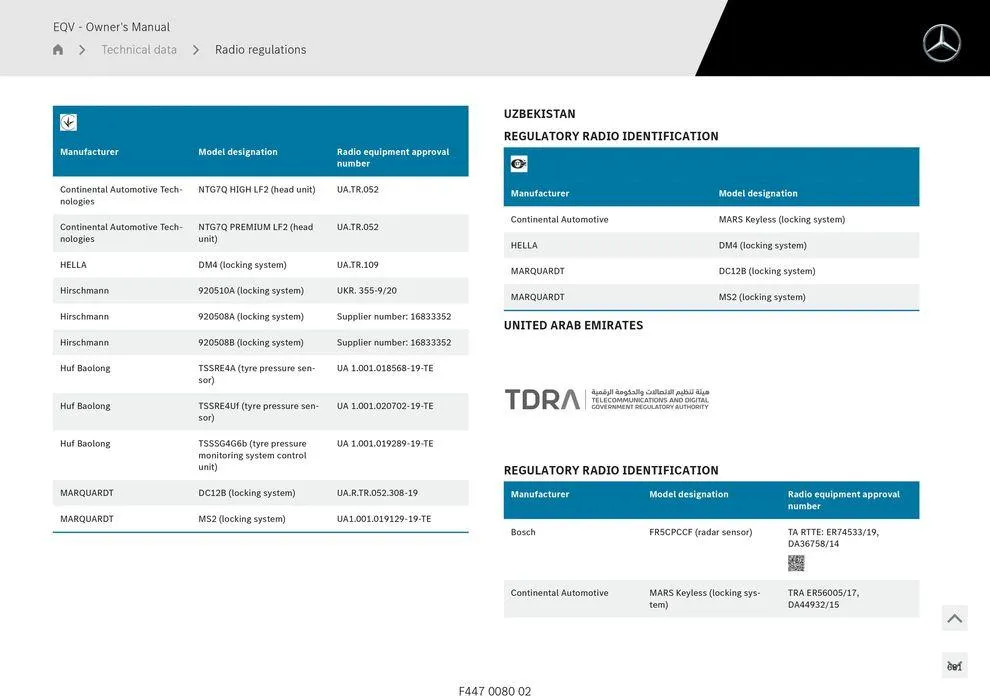Open the vehicle key icon at bottom right
This screenshot has width=990, height=700.
(953, 664)
